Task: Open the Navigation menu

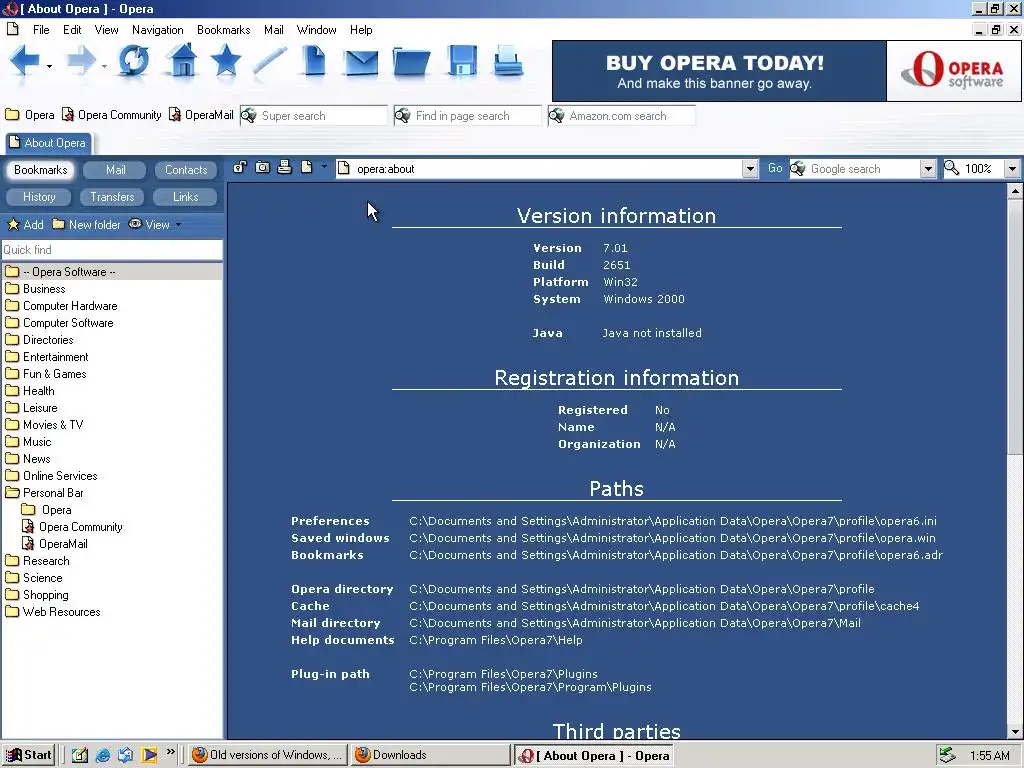Action: (x=157, y=29)
